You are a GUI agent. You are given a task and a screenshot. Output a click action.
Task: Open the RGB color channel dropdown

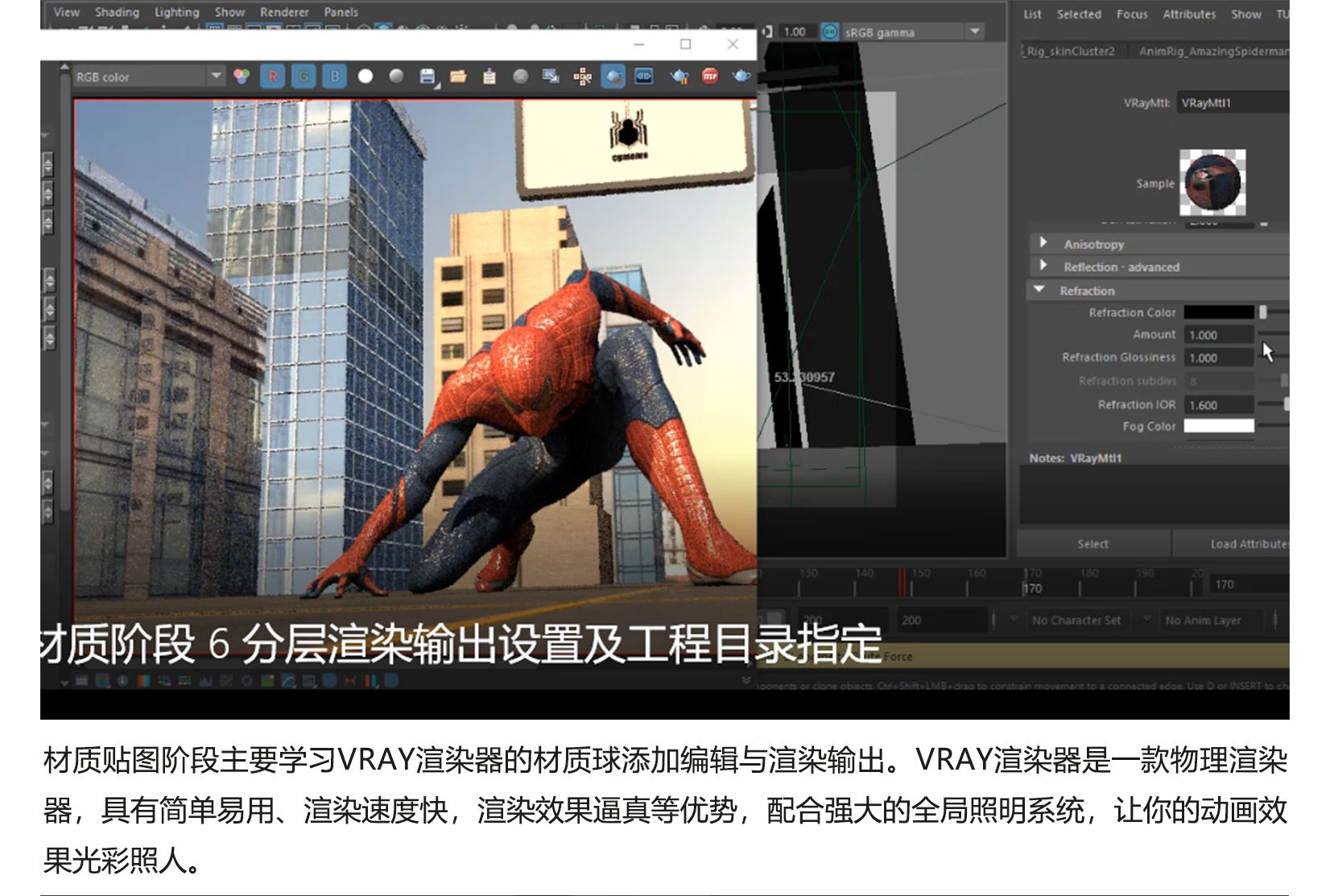(x=149, y=77)
